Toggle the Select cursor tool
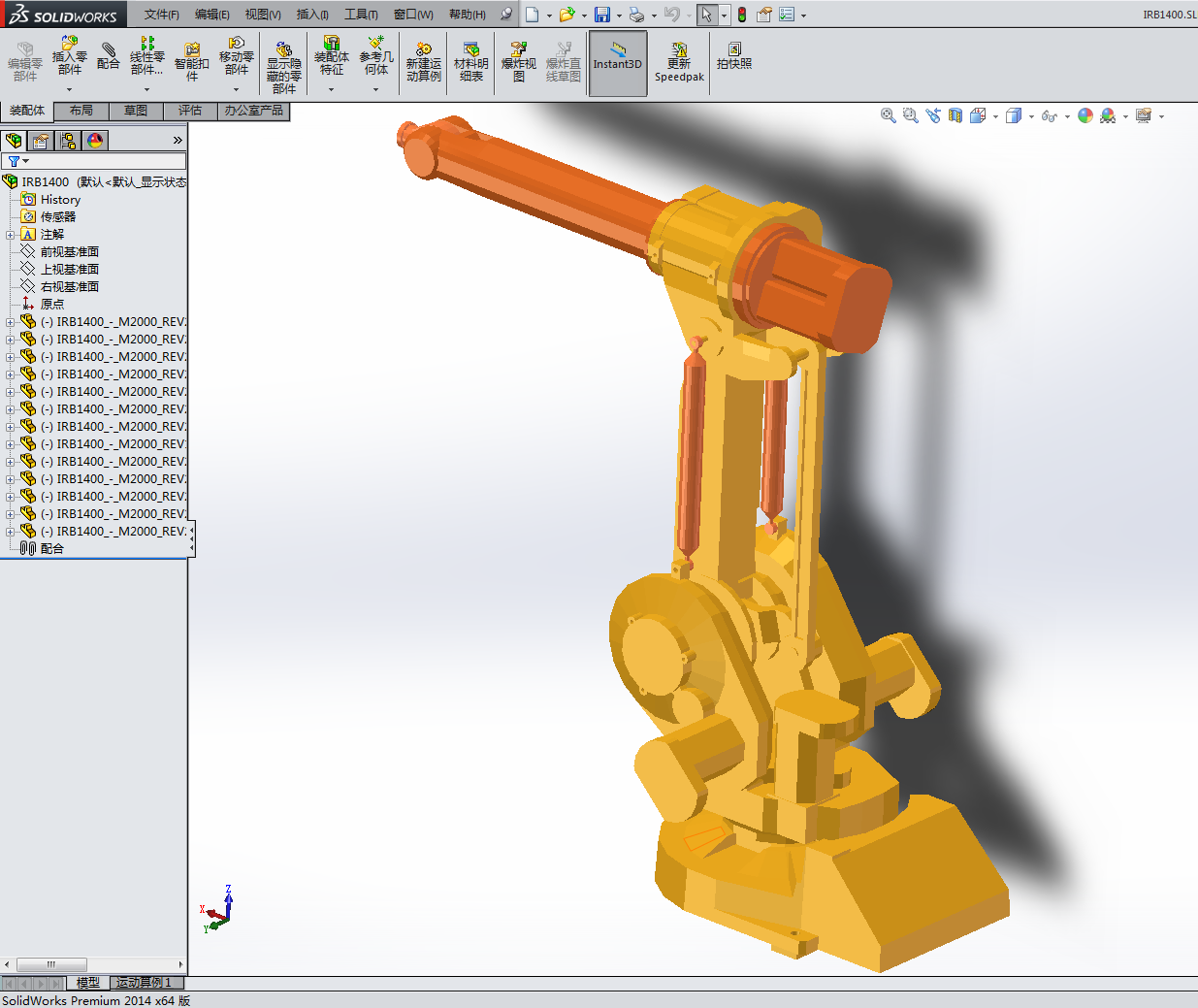The image size is (1198, 1008). 706,15
